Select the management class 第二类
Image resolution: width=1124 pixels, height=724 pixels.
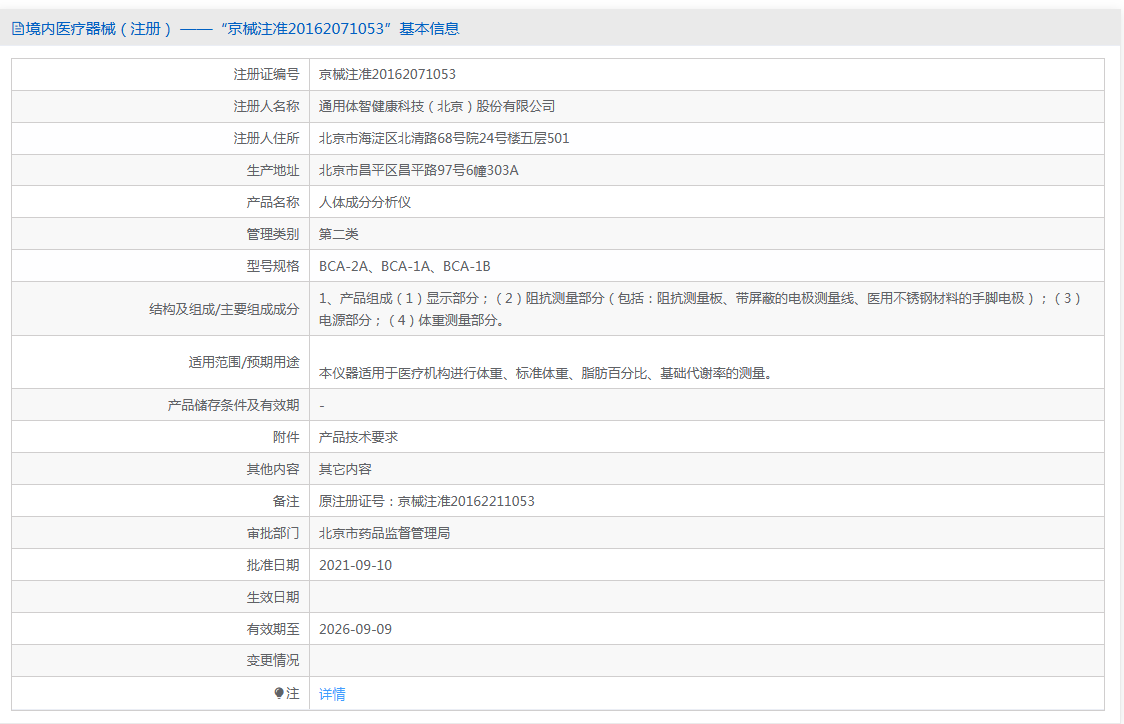point(338,234)
